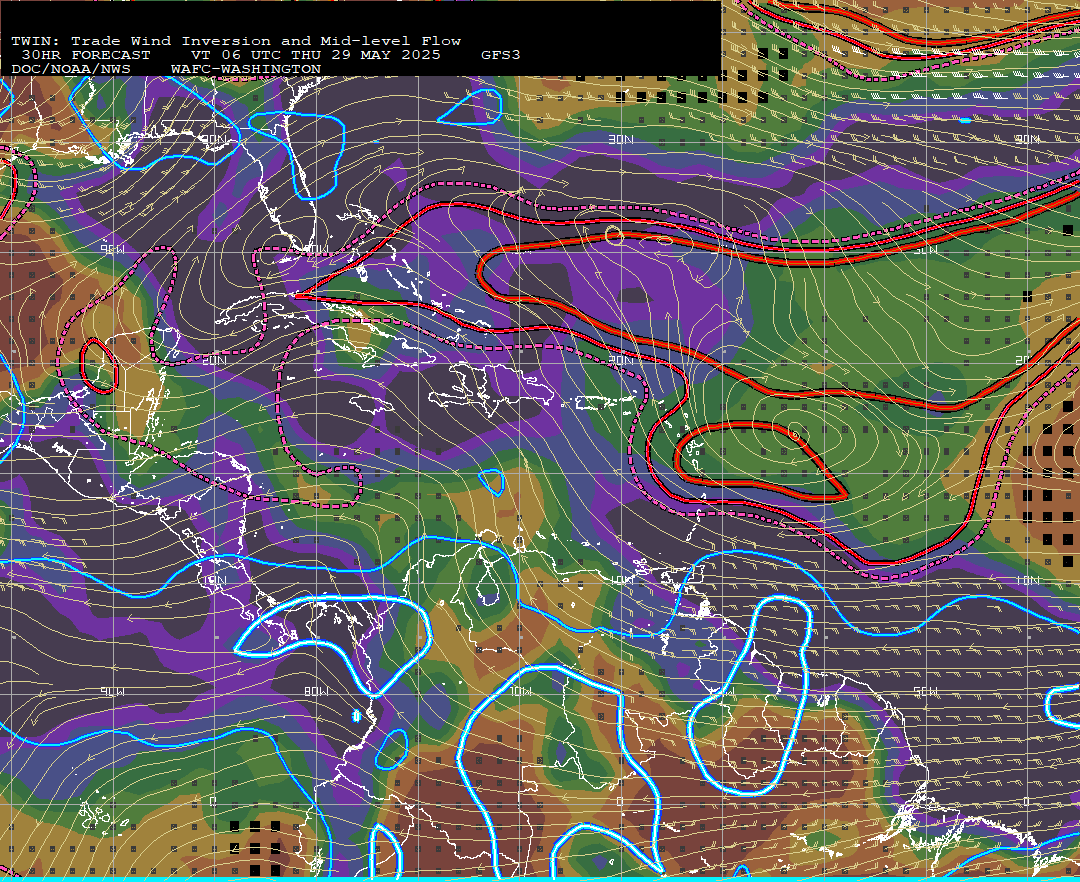Click the "10N" label over Costa Rica

214,580
